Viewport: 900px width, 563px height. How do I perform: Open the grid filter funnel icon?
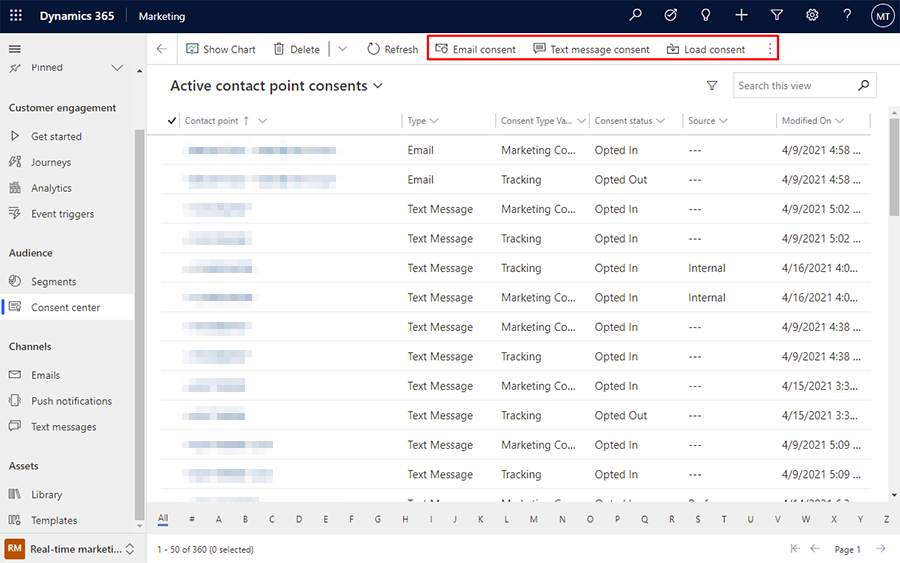712,86
